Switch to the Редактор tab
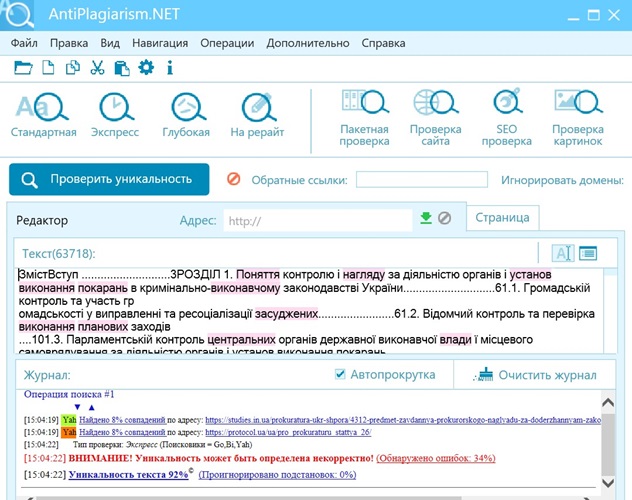Viewport: 632px width, 500px height. (42, 220)
